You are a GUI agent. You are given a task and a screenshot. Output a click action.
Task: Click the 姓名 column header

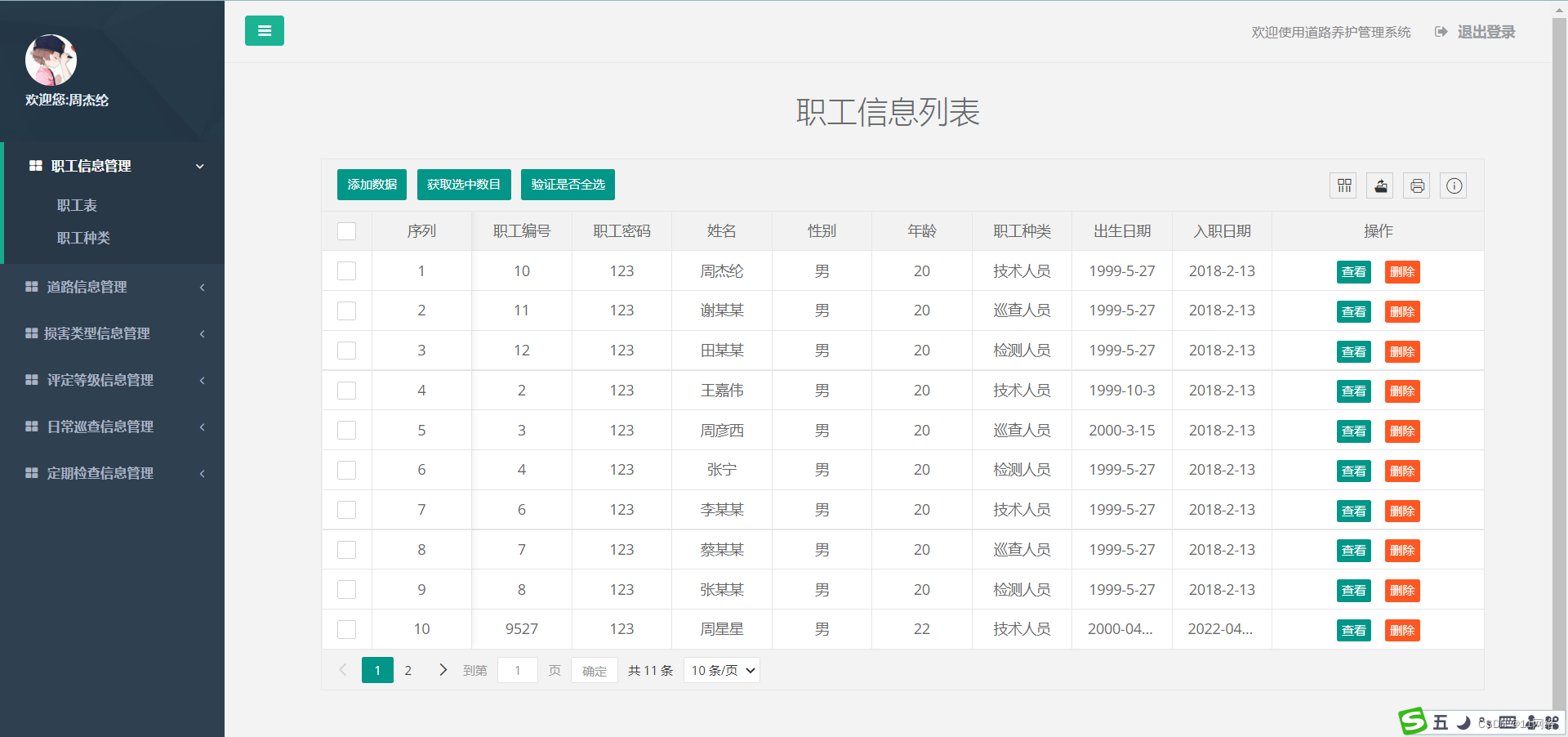click(x=722, y=231)
